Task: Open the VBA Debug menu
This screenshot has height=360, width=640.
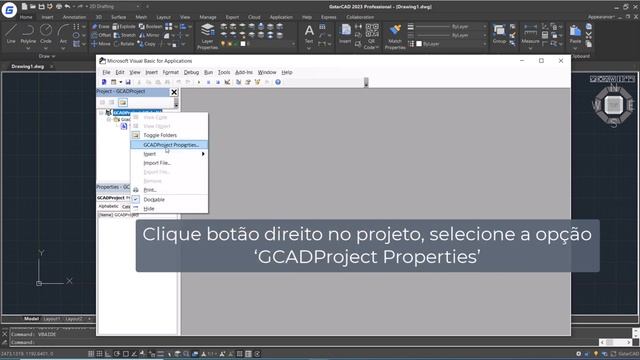Action: pyautogui.click(x=191, y=72)
